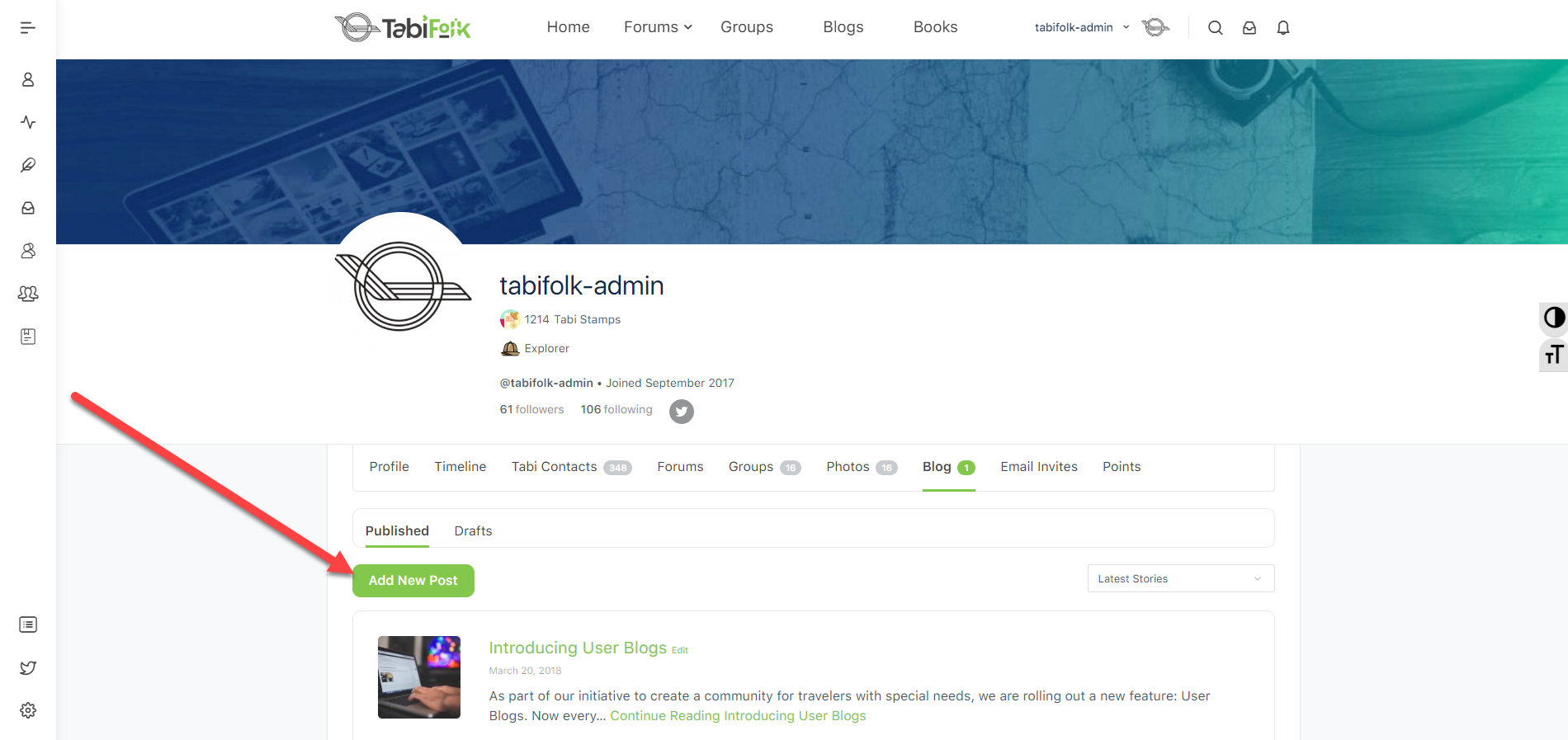This screenshot has height=740, width=1568.
Task: Click the Add New Post button
Action: click(413, 581)
